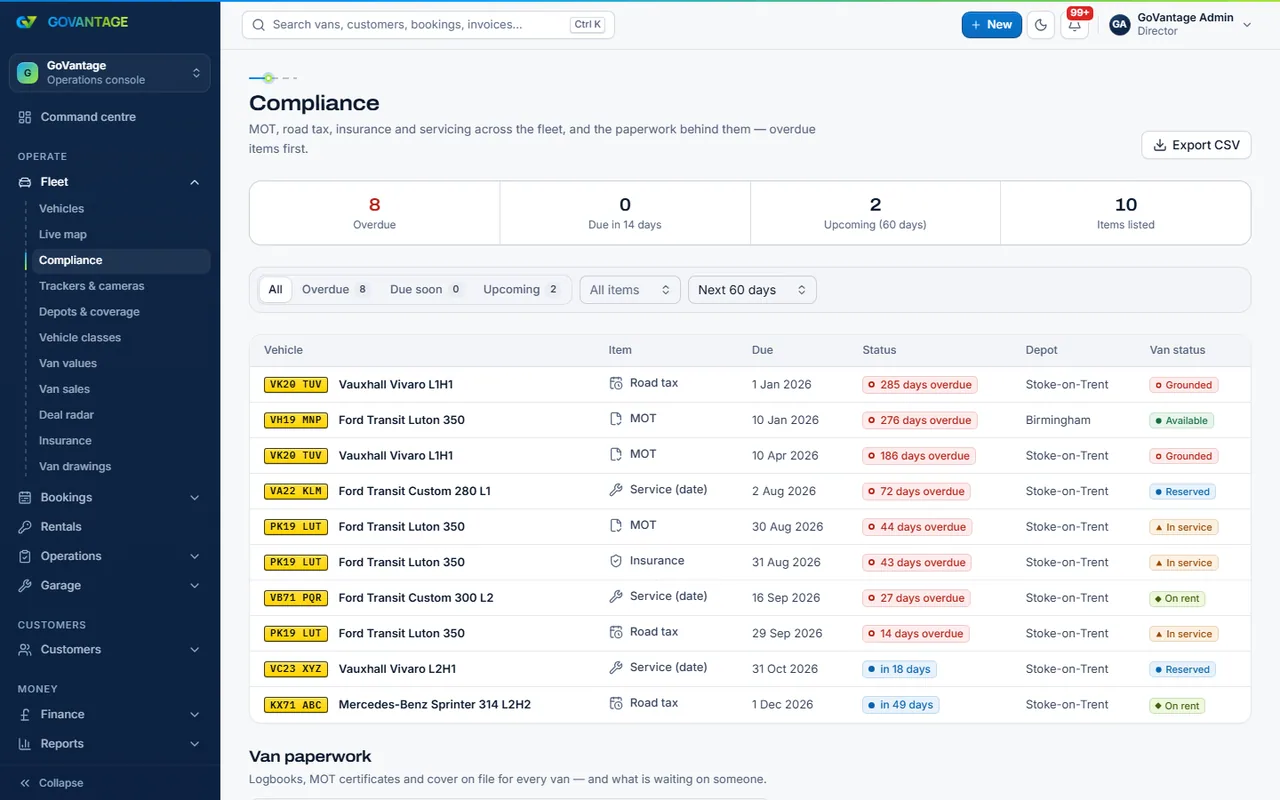Click the 0 Due in 14 days card
The image size is (1280, 800).
[625, 213]
